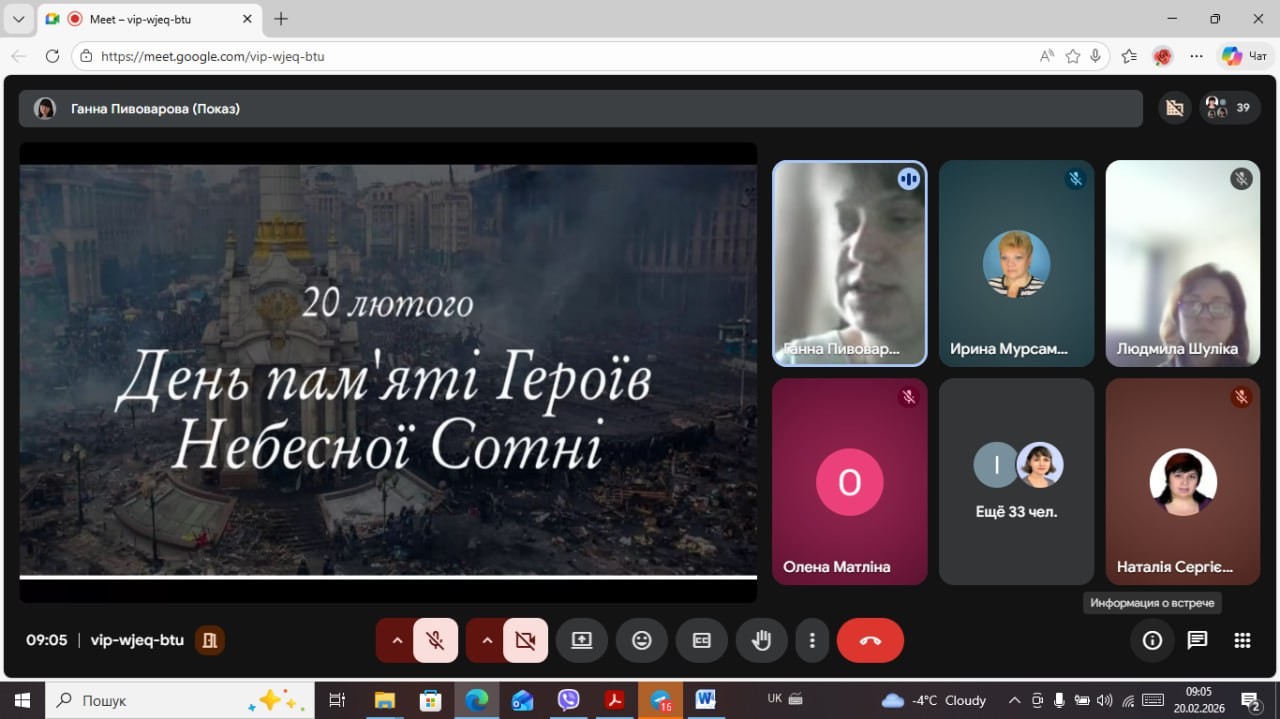Open meeting information panel
The image size is (1280, 719).
(x=1152, y=641)
